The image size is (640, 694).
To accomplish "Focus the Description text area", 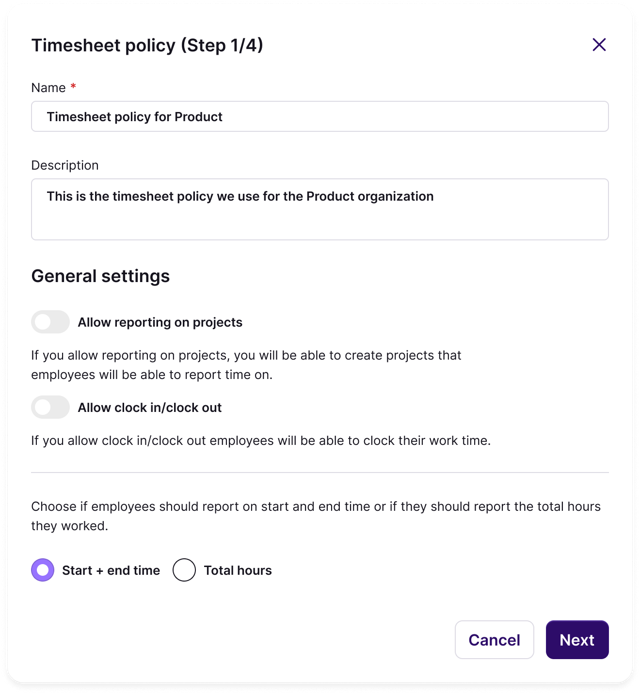I will point(319,208).
